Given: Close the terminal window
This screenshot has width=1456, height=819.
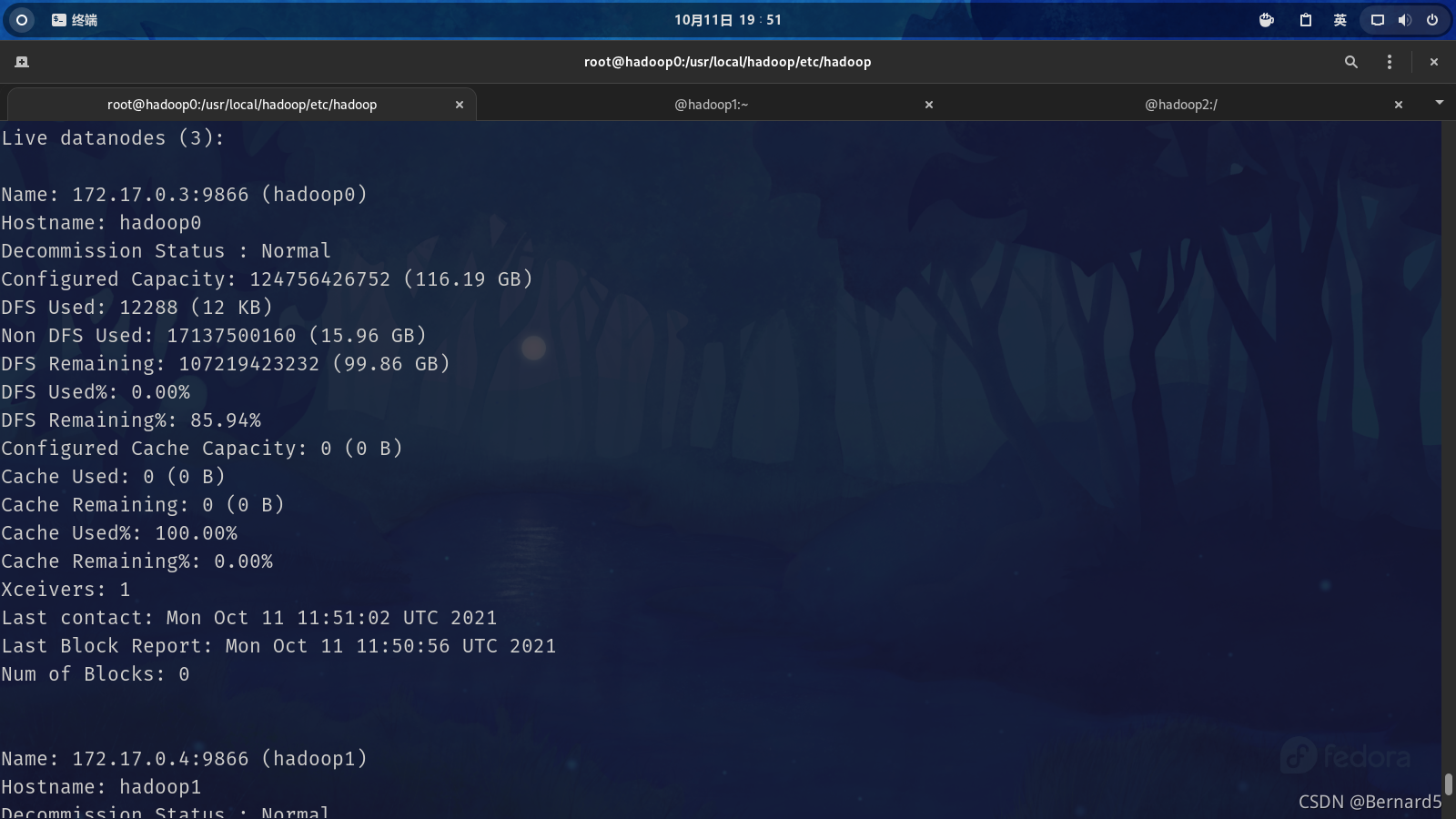Looking at the screenshot, I should tap(1434, 62).
